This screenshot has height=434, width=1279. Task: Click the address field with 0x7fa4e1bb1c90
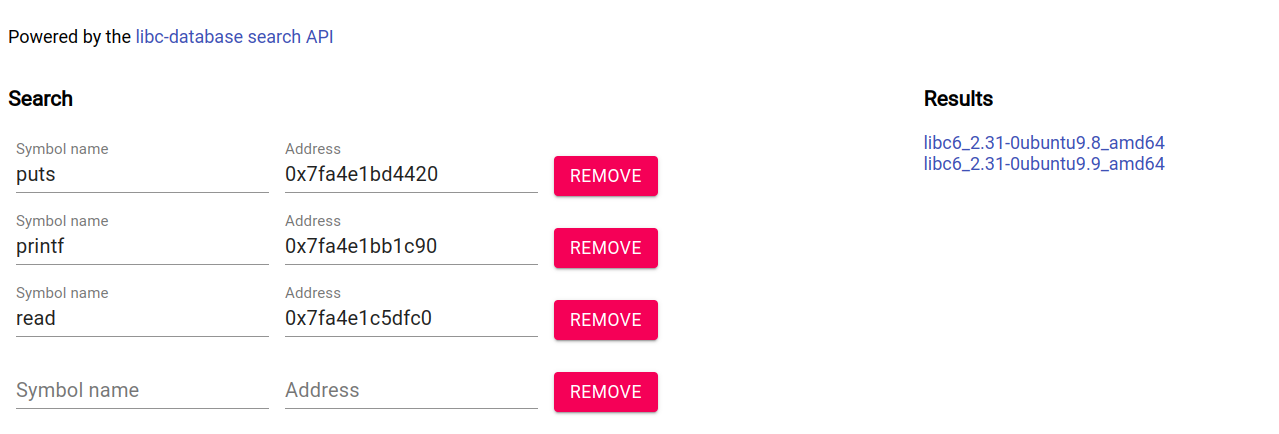click(411, 247)
